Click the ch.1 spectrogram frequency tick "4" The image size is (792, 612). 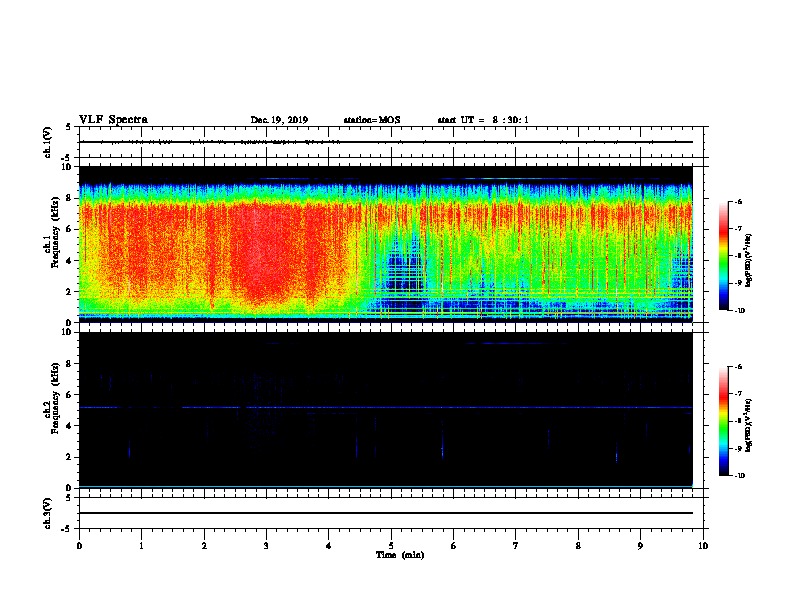(70, 261)
